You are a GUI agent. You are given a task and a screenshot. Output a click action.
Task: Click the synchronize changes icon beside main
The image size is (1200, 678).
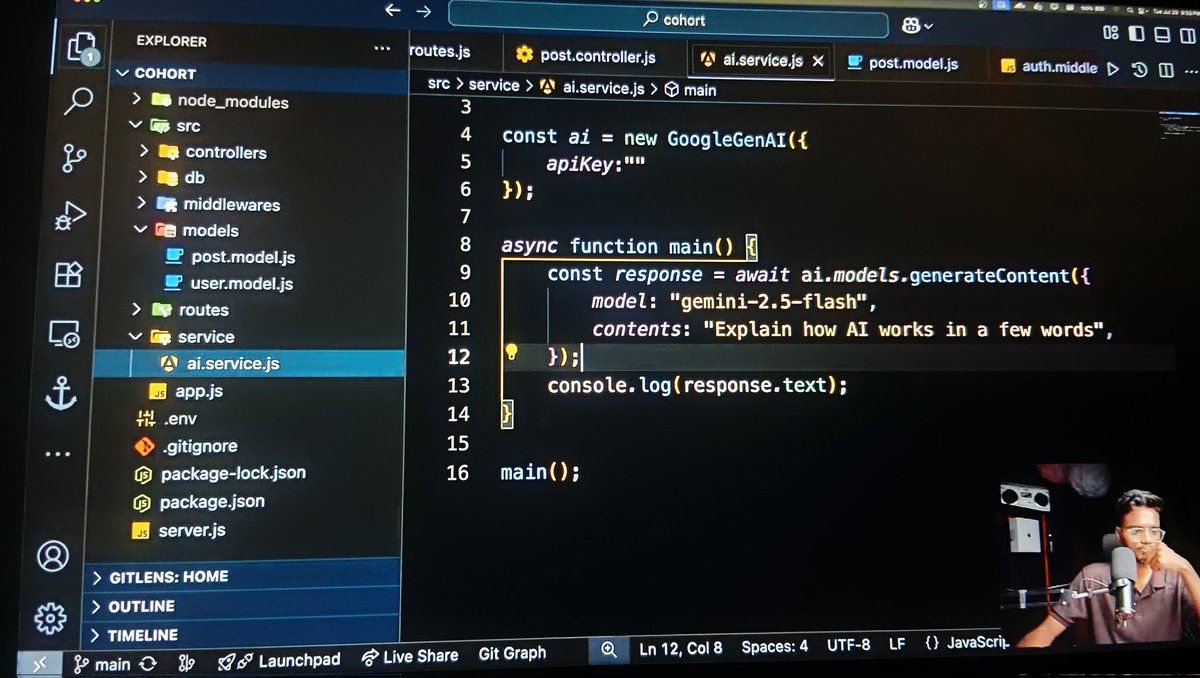click(148, 663)
